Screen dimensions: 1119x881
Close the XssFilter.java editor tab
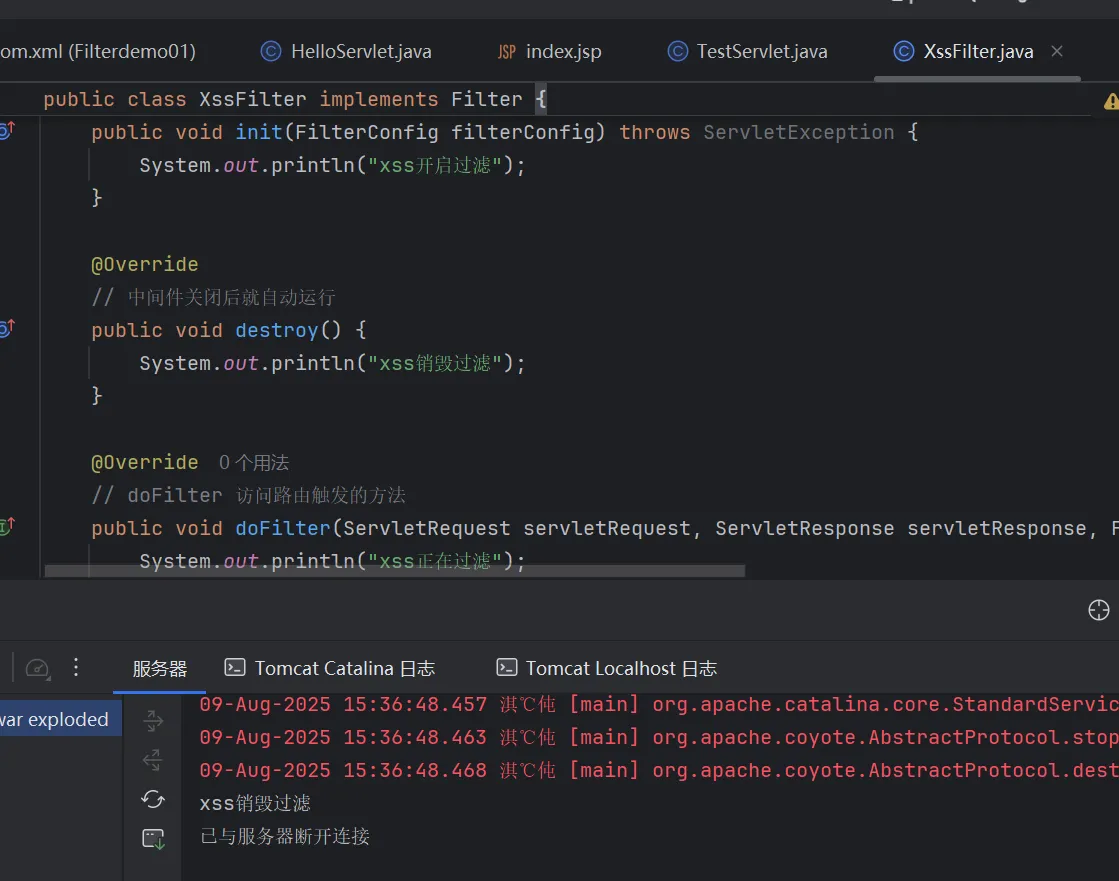point(1057,51)
